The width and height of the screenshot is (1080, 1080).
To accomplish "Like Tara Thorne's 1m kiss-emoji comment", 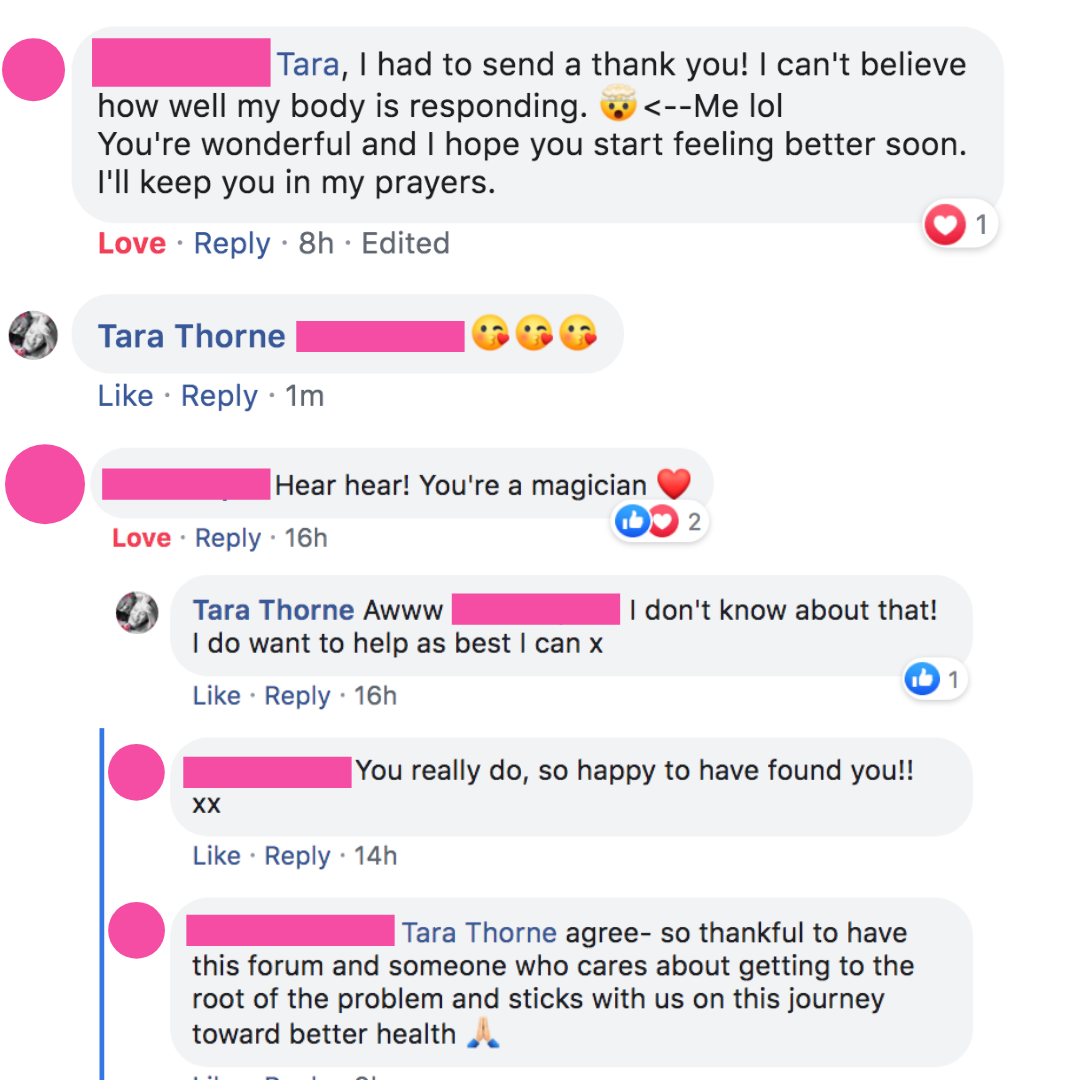I will (x=125, y=396).
